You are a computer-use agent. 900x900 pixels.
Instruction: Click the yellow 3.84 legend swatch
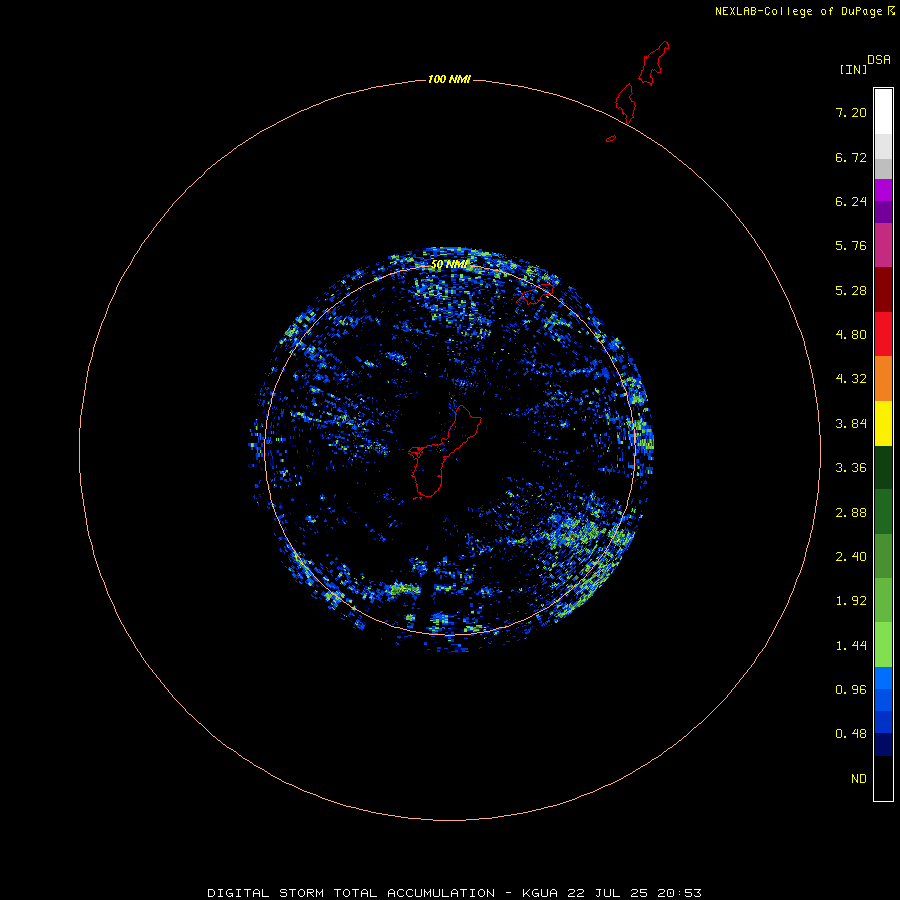coord(883,424)
